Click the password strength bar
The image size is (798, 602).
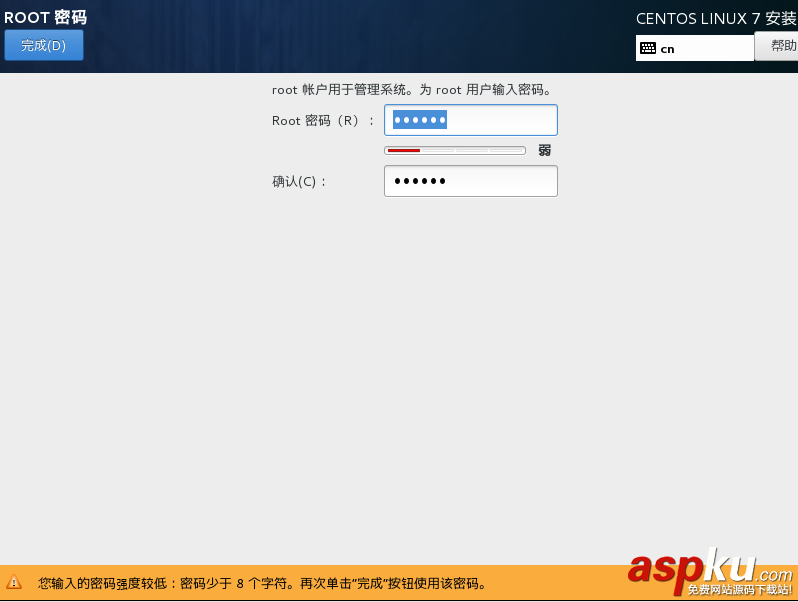click(455, 150)
